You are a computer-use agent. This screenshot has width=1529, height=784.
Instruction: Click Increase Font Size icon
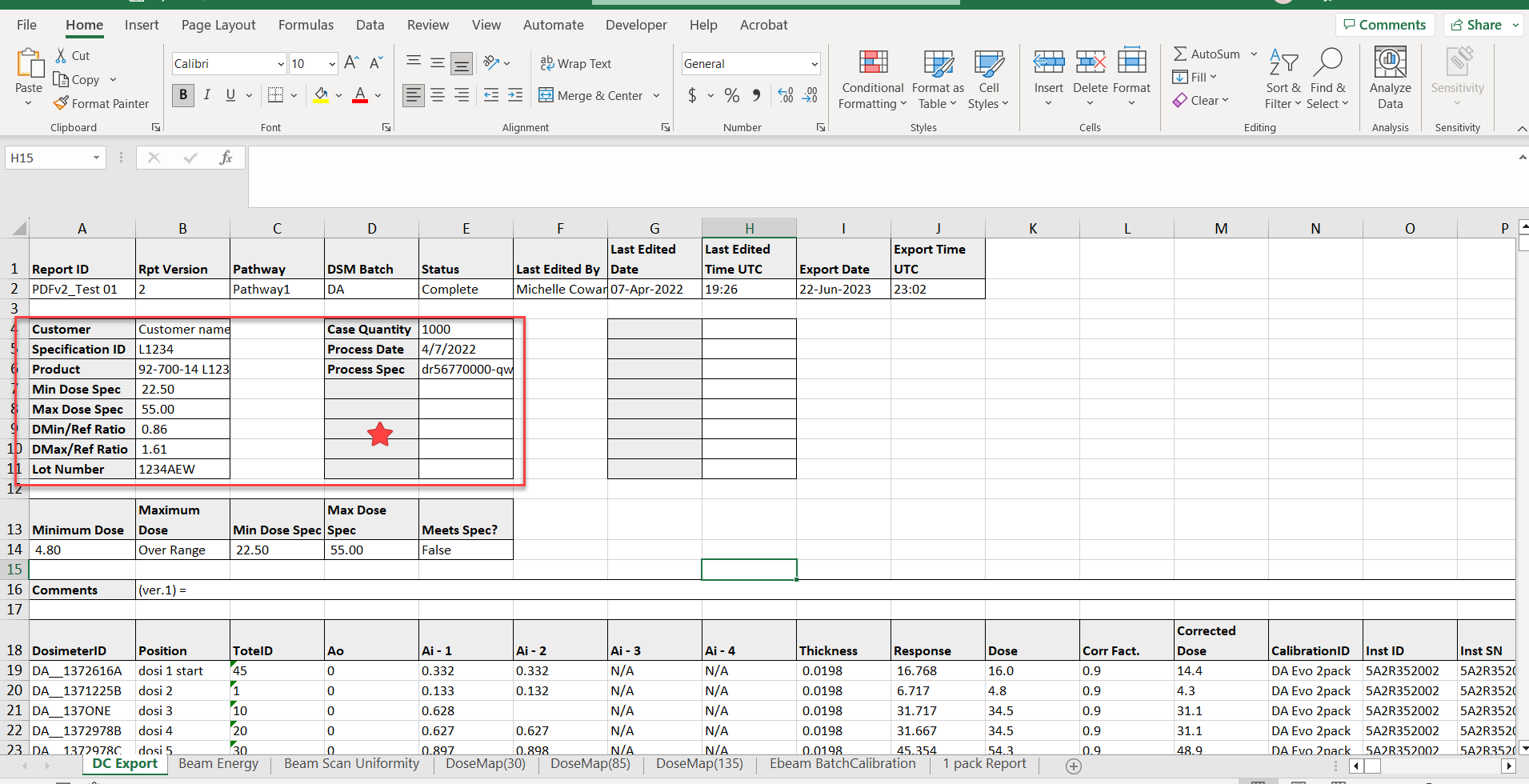(351, 63)
